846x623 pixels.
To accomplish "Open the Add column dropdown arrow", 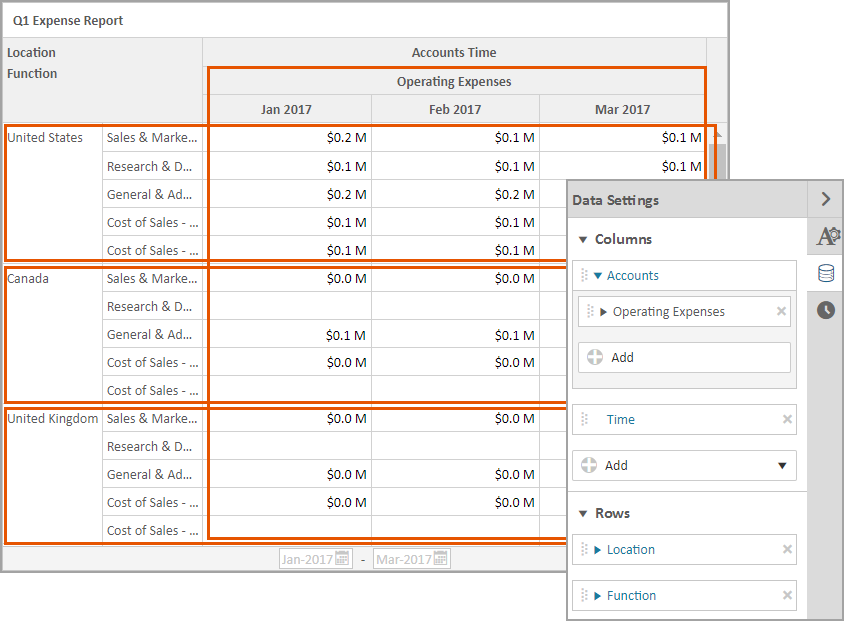I will [782, 465].
